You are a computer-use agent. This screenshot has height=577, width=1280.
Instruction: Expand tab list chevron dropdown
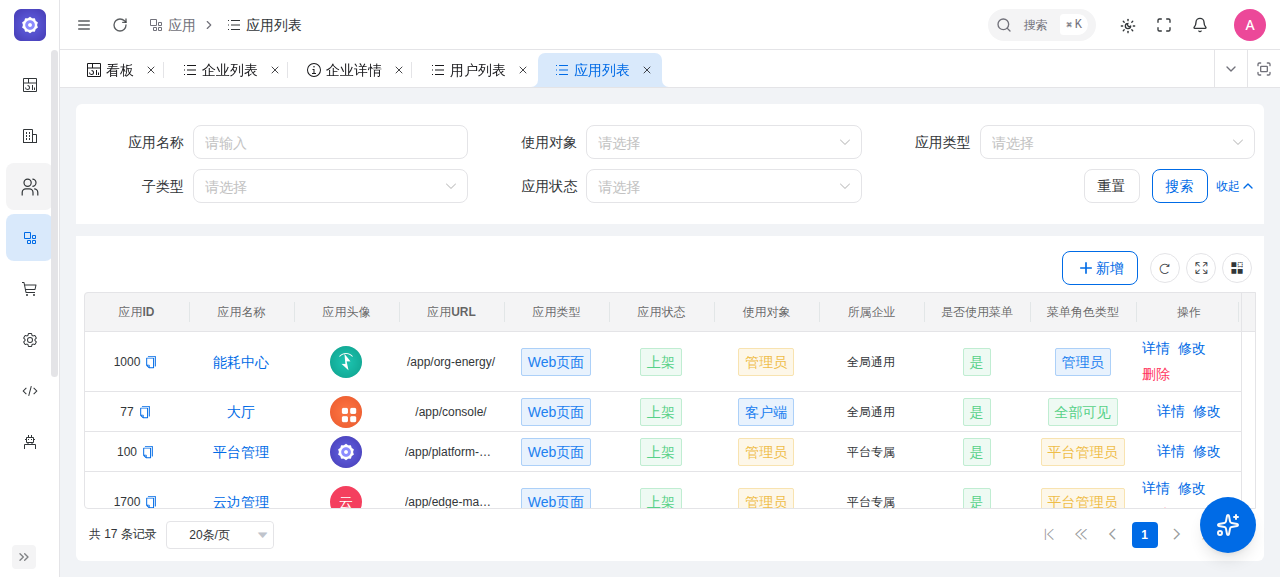(x=1231, y=69)
